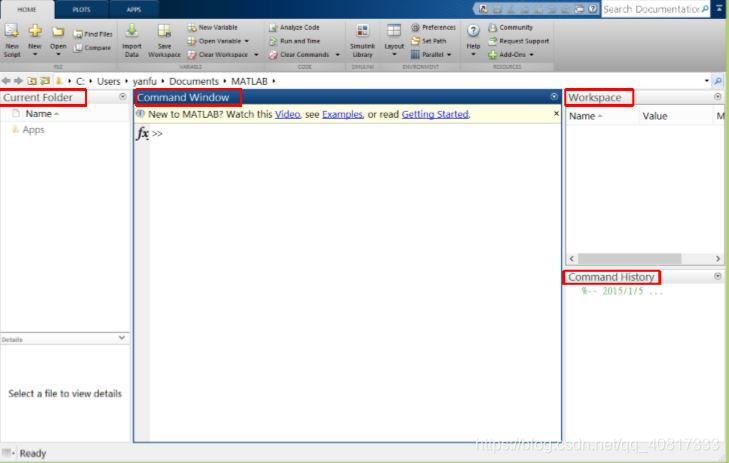This screenshot has width=729, height=463.
Task: Click the status bar icon beside Ready
Action: click(7, 453)
